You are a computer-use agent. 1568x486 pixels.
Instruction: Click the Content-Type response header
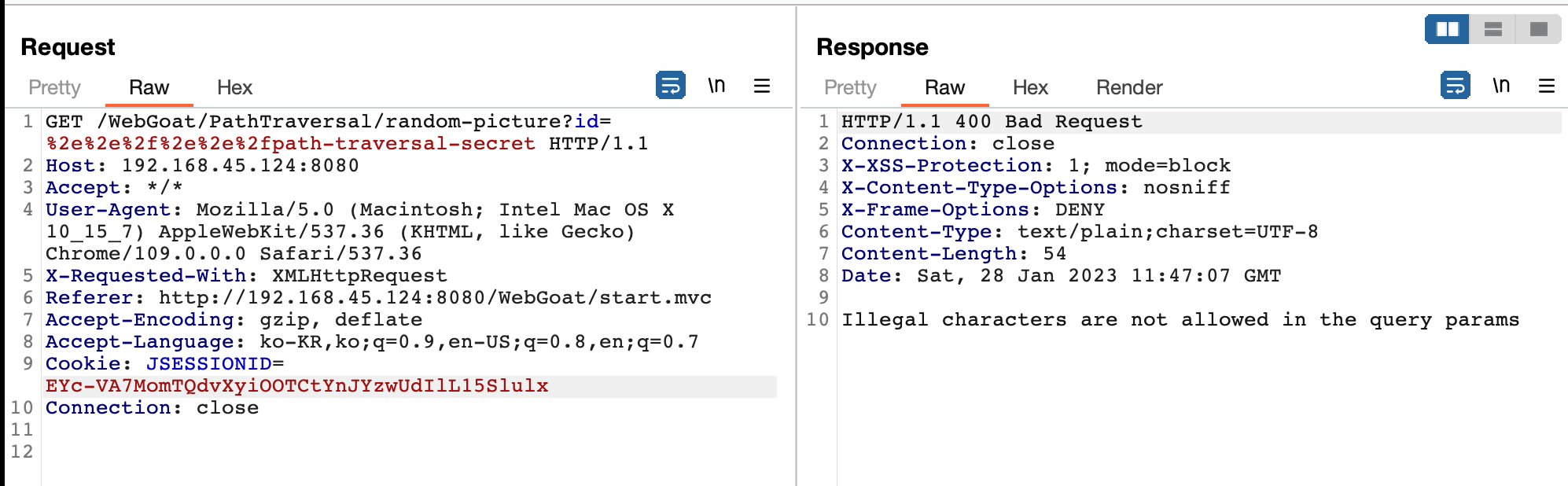tap(1080, 232)
